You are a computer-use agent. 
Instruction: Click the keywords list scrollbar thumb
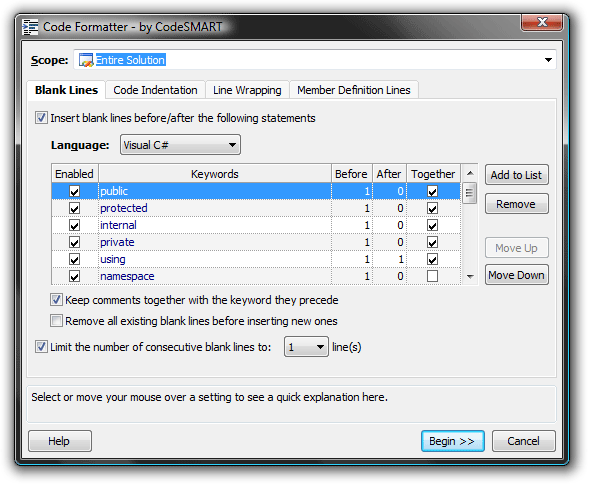tap(470, 193)
